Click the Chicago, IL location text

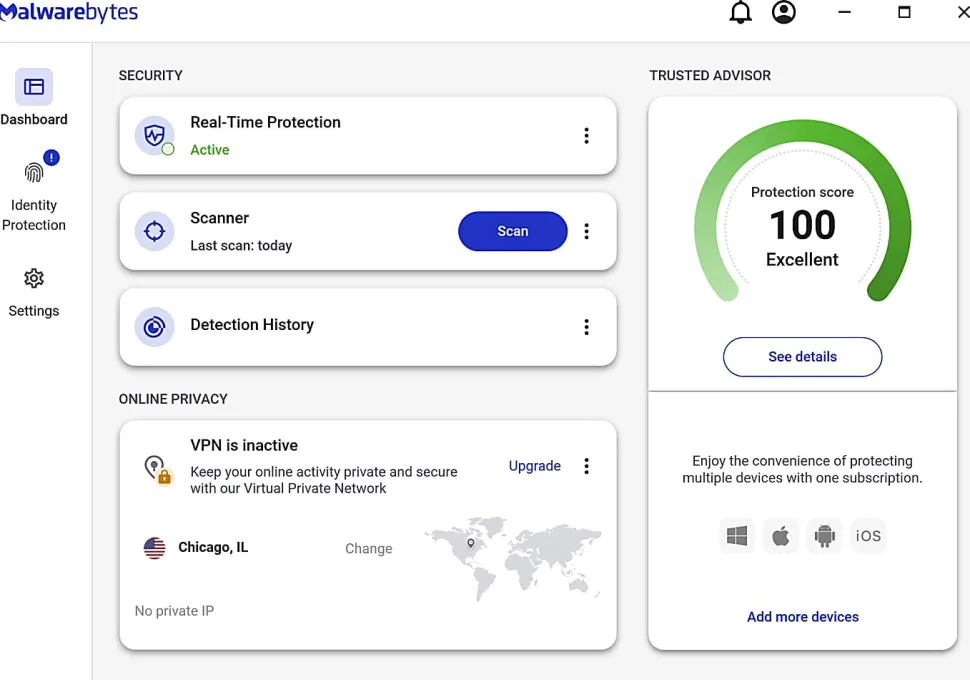213,548
